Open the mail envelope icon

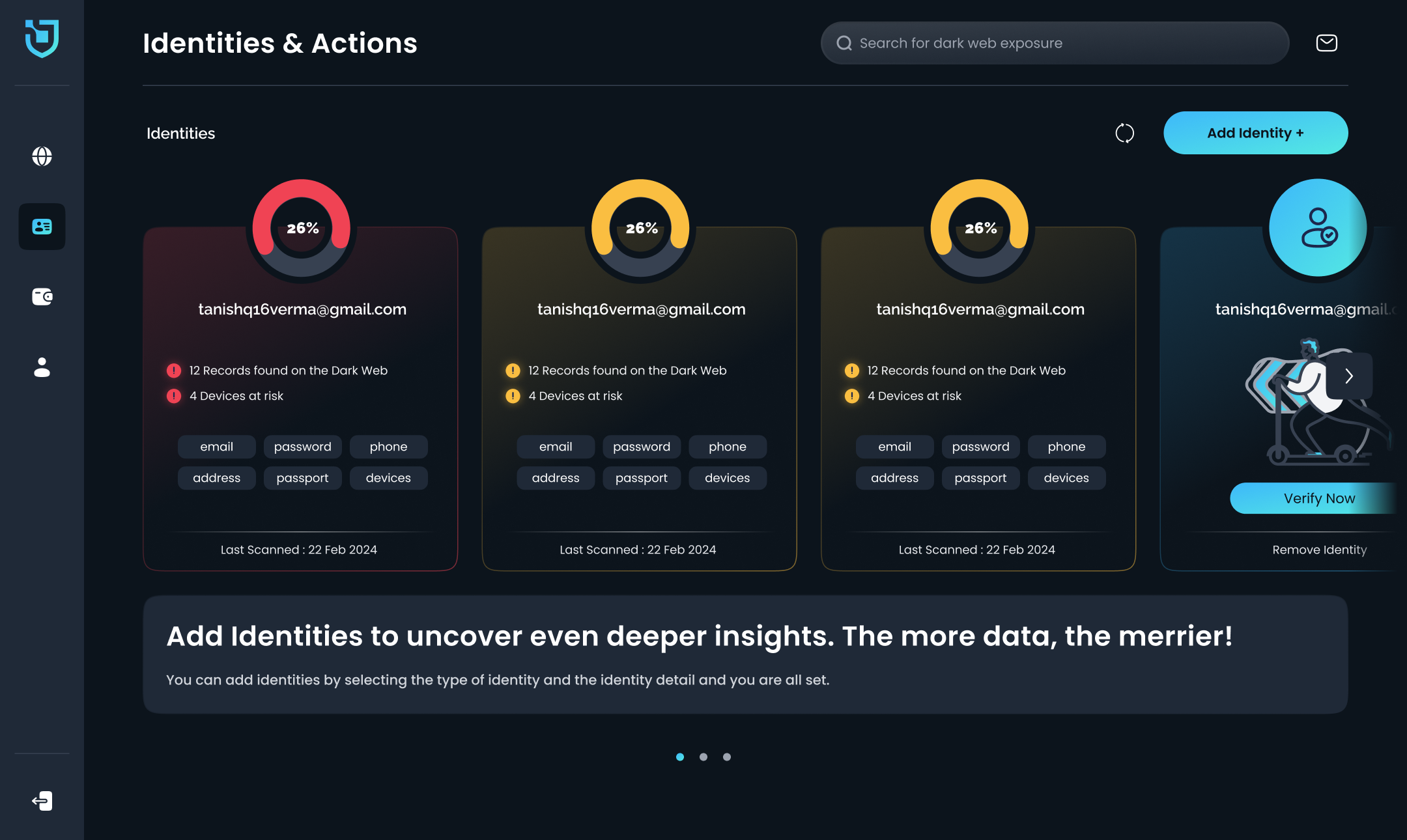click(x=1327, y=43)
